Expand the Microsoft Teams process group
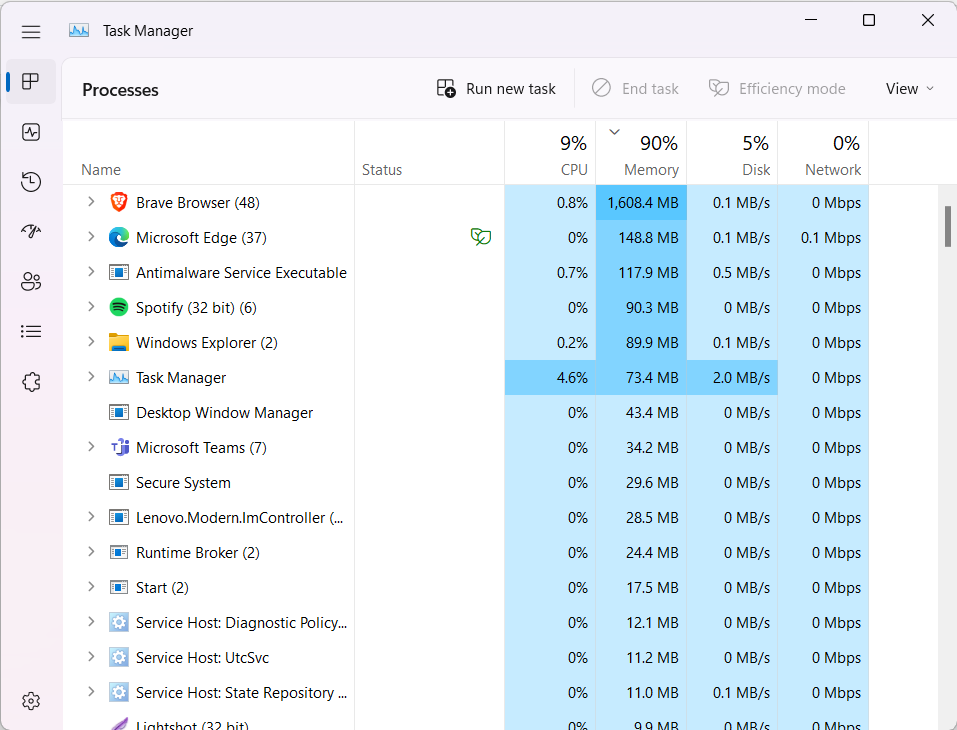Screen dimensions: 957x730 [91, 447]
